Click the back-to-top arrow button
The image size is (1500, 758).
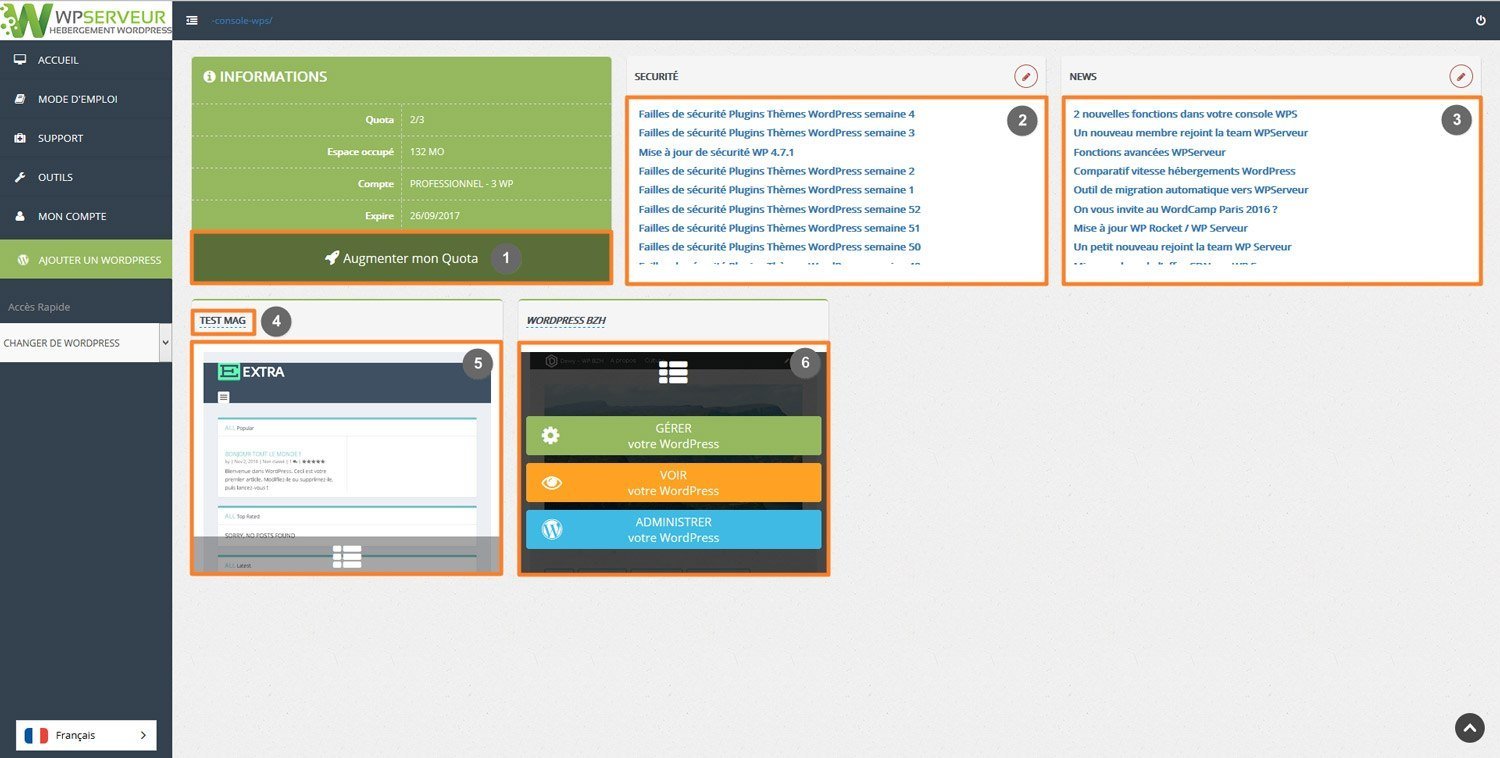click(x=1469, y=728)
